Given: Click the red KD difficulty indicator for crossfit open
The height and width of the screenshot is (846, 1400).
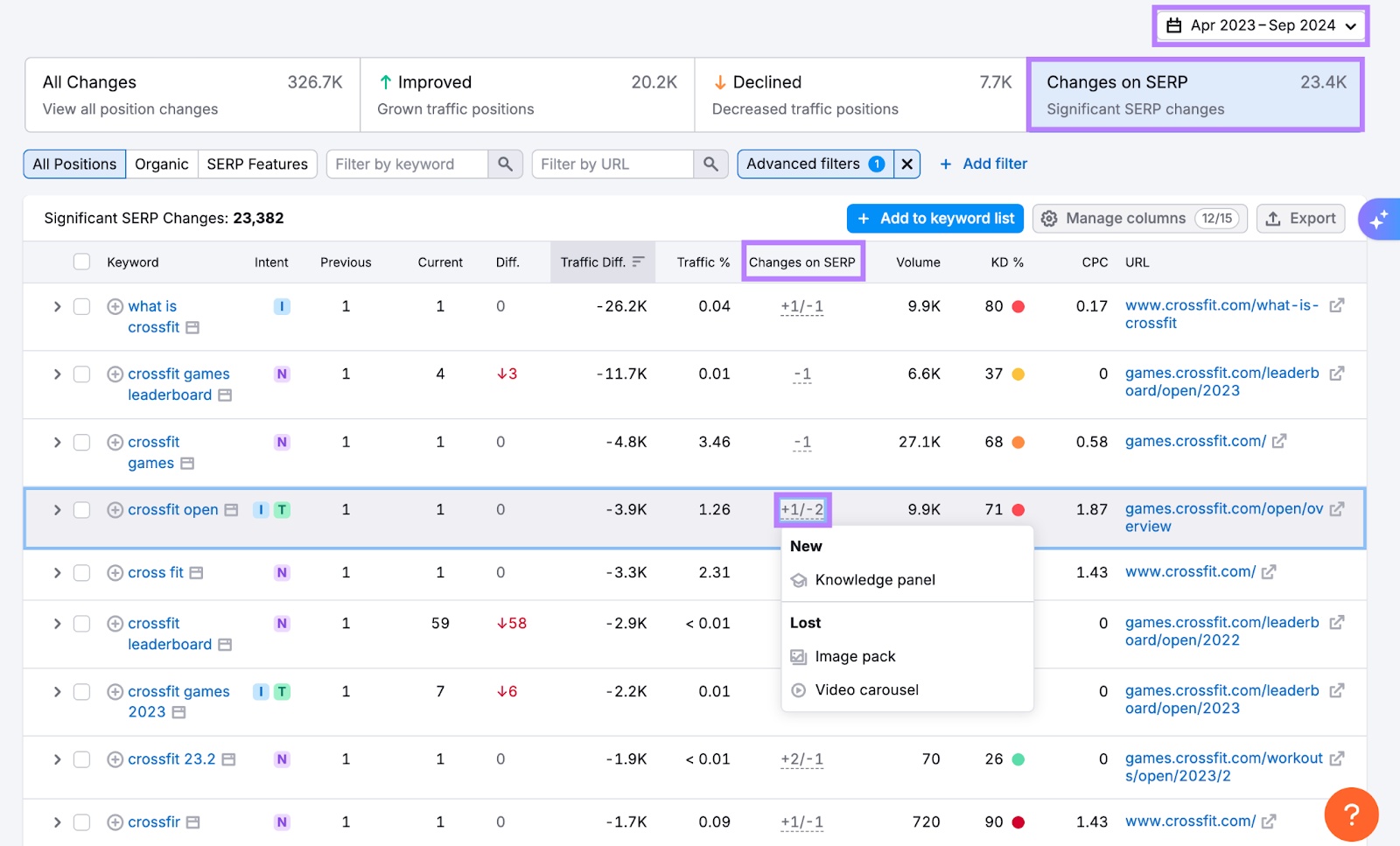Looking at the screenshot, I should pyautogui.click(x=1017, y=508).
